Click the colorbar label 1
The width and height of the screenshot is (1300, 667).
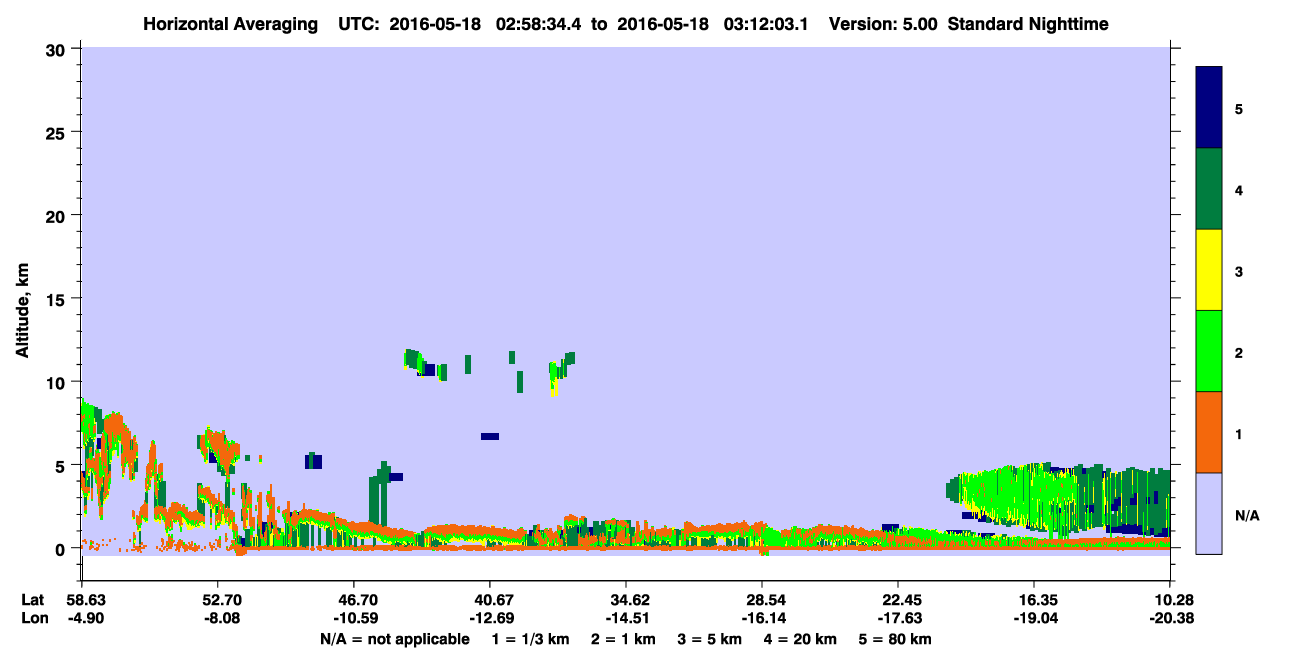1239,433
